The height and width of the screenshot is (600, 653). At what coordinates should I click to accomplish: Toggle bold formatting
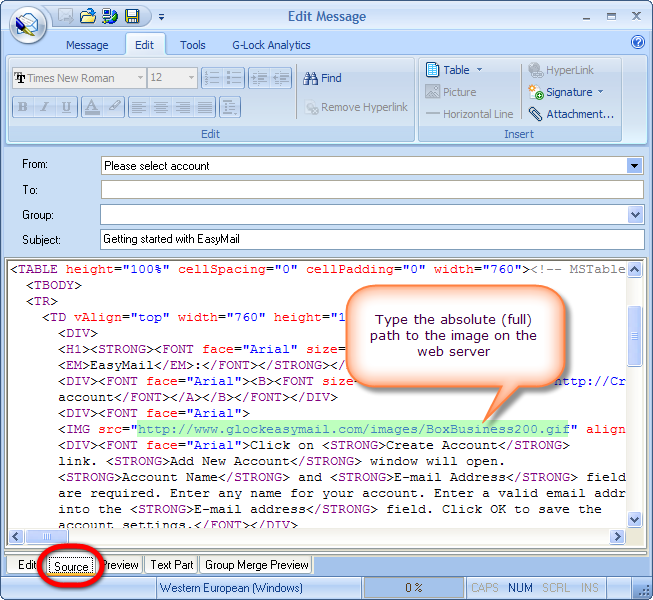23,107
